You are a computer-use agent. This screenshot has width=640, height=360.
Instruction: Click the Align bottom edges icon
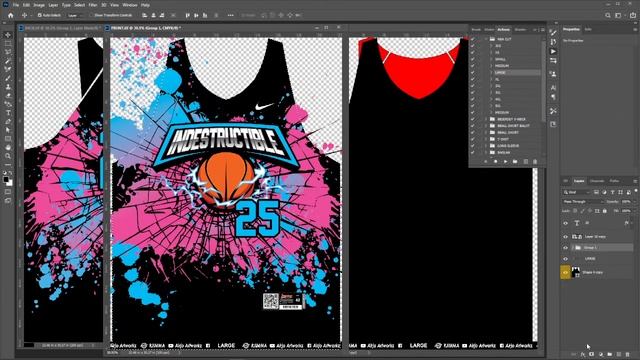click(205, 15)
